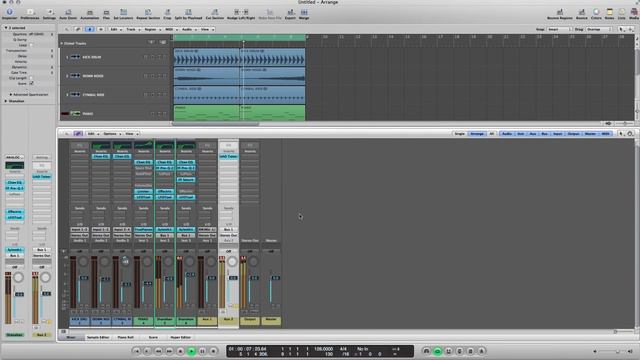640x360 pixels.
Task: Open the Arrange Edit local menu
Action: pyautogui.click(x=115, y=29)
